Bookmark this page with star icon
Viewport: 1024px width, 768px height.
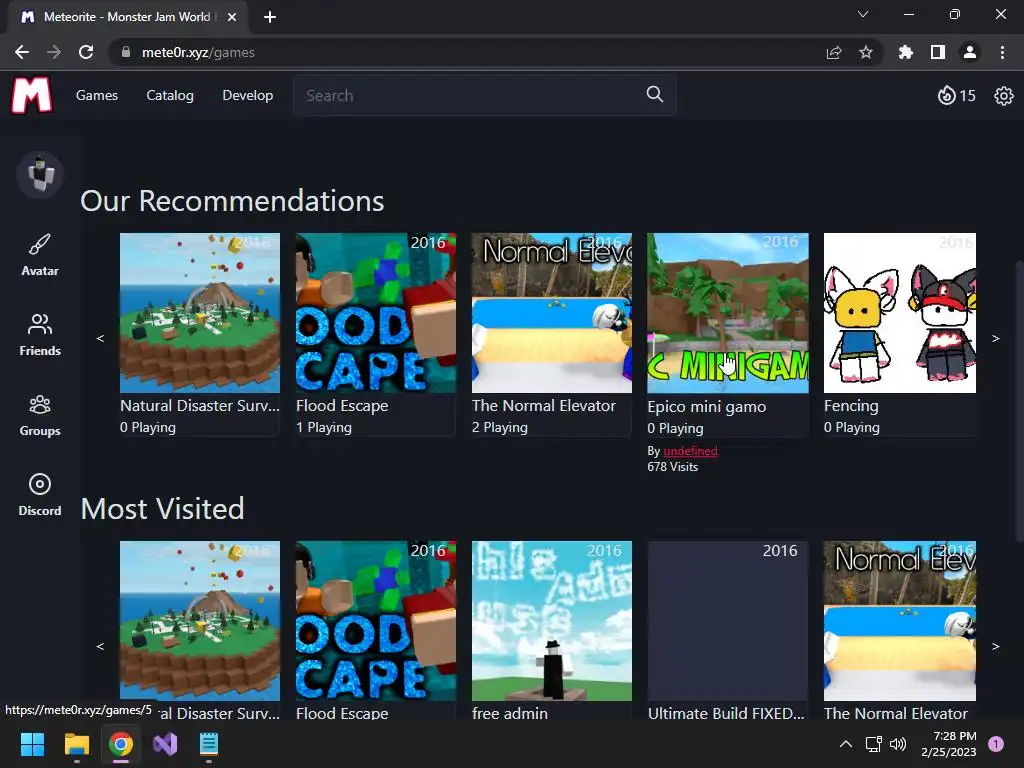click(x=866, y=52)
